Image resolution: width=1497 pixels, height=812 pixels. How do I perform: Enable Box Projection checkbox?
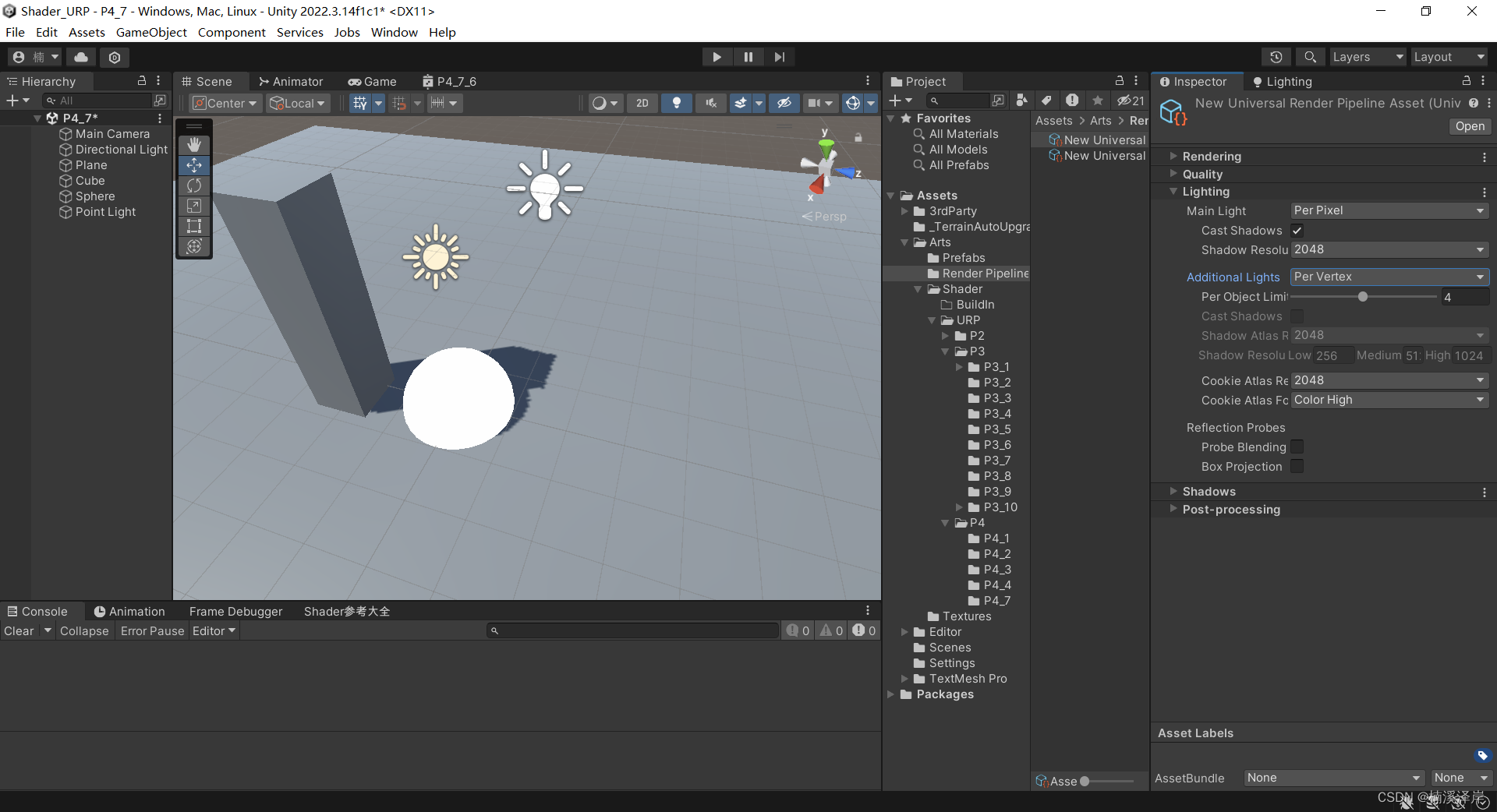pyautogui.click(x=1297, y=466)
